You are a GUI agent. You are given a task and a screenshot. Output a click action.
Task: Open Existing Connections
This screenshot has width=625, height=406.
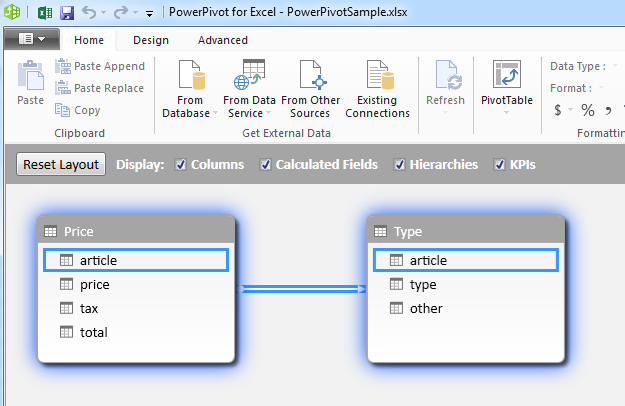[x=377, y=77]
